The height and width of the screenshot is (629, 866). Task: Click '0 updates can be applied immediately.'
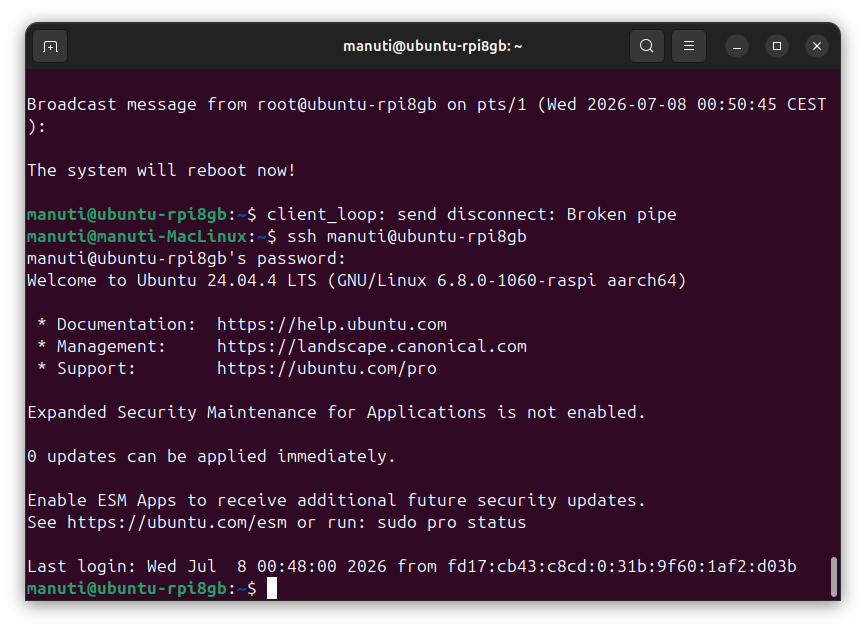click(x=212, y=457)
